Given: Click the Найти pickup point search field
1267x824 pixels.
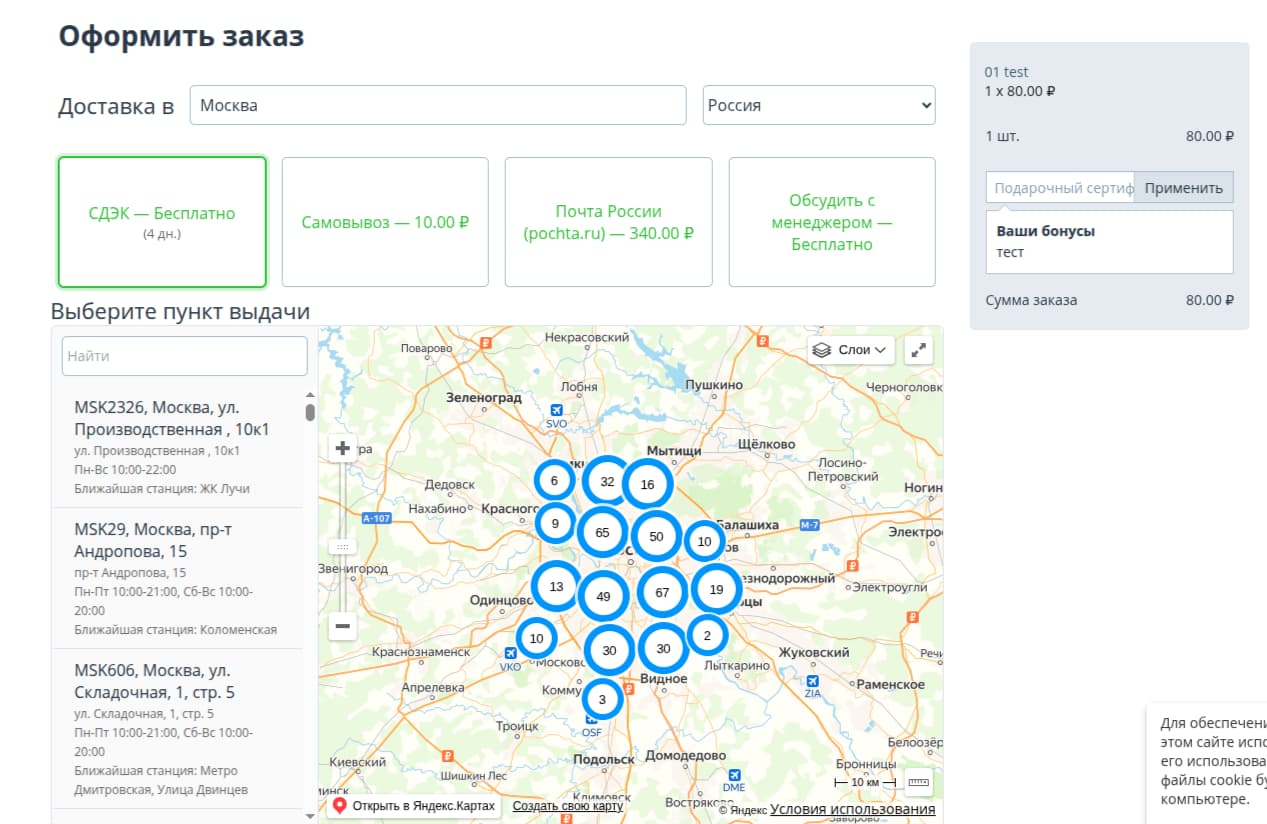Looking at the screenshot, I should (x=184, y=356).
